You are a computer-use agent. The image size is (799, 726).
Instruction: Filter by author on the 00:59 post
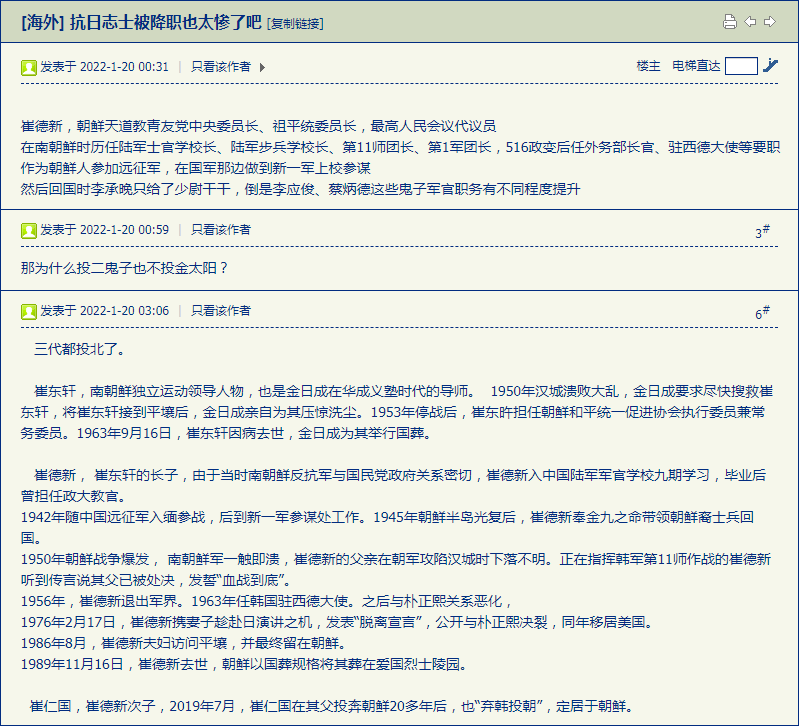click(x=221, y=230)
